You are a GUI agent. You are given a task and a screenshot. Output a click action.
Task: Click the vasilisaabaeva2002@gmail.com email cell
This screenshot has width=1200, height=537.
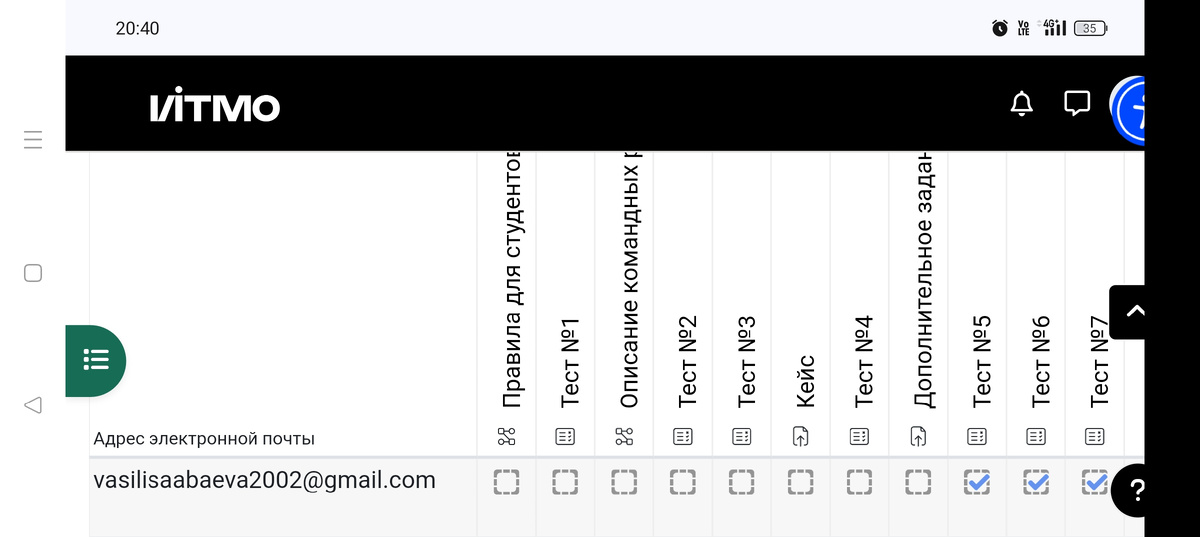[264, 481]
